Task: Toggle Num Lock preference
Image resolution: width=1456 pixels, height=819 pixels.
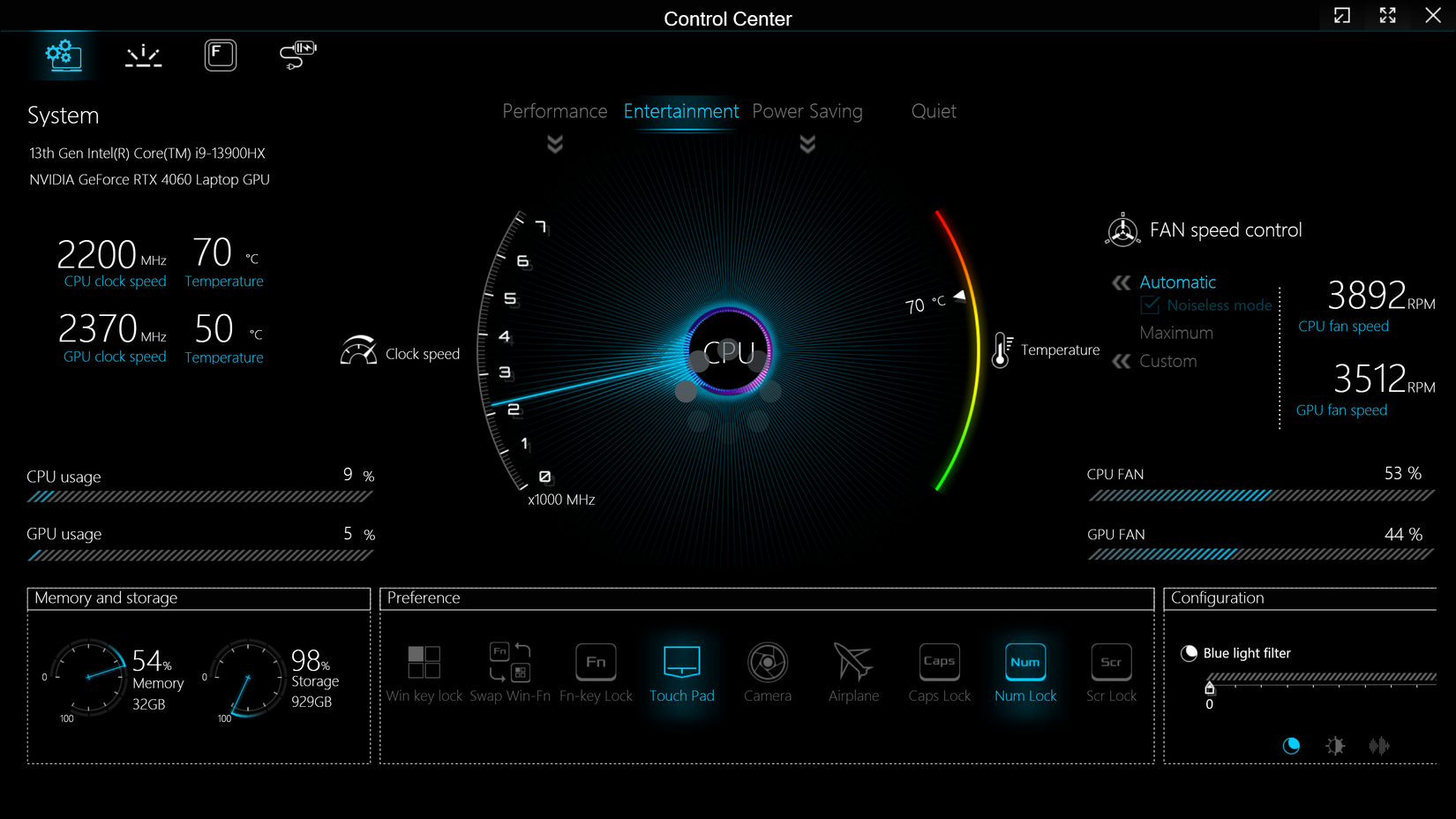Action: pyautogui.click(x=1024, y=663)
